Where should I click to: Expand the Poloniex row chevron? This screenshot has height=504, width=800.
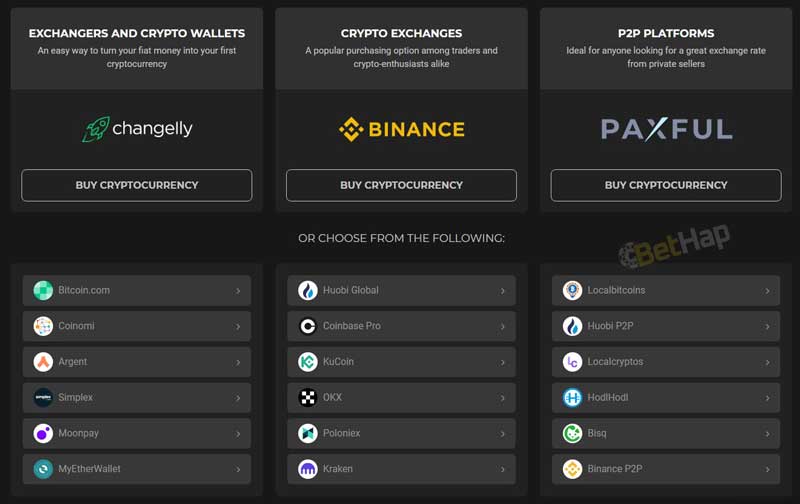pos(503,434)
